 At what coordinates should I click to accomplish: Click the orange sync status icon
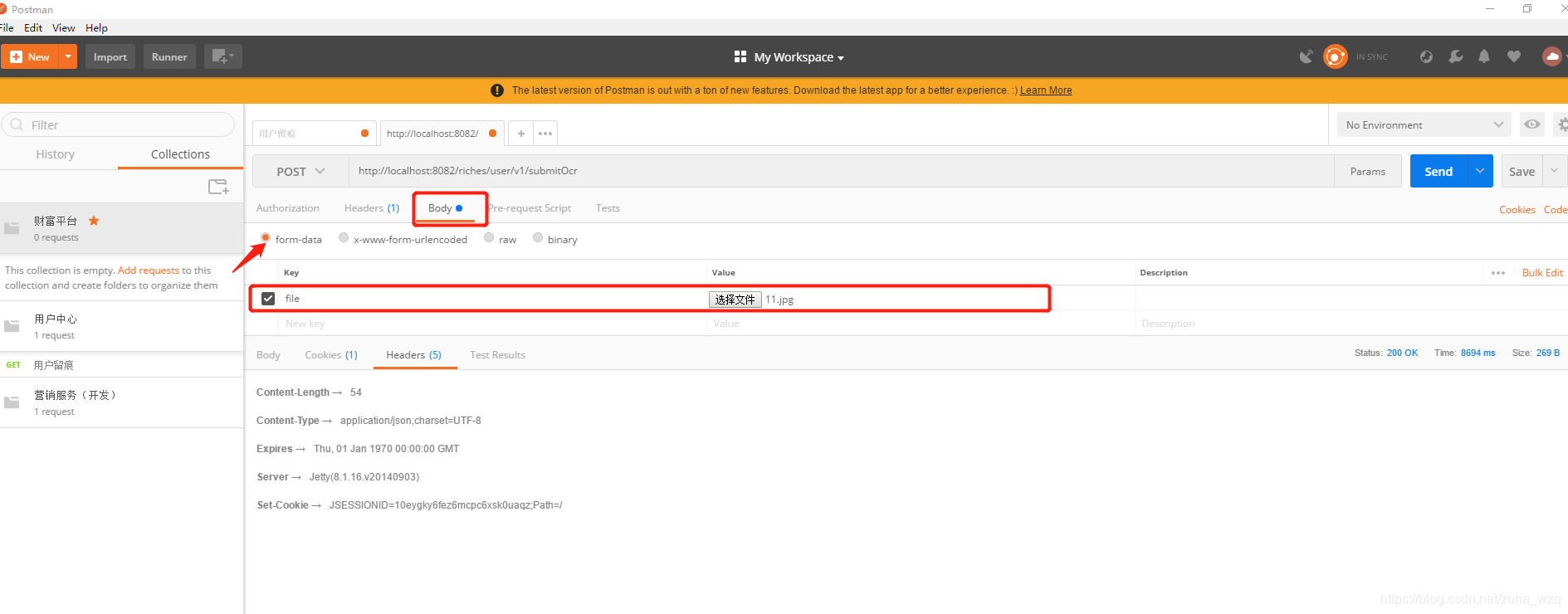(1335, 56)
